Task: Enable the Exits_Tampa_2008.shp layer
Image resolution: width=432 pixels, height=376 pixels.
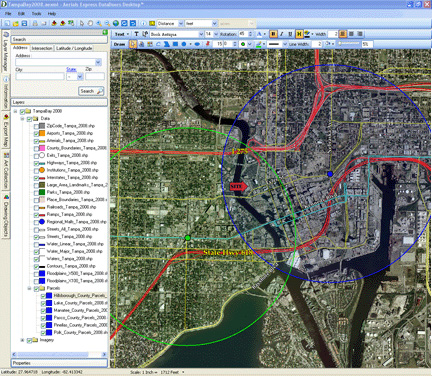Action: pyautogui.click(x=36, y=156)
